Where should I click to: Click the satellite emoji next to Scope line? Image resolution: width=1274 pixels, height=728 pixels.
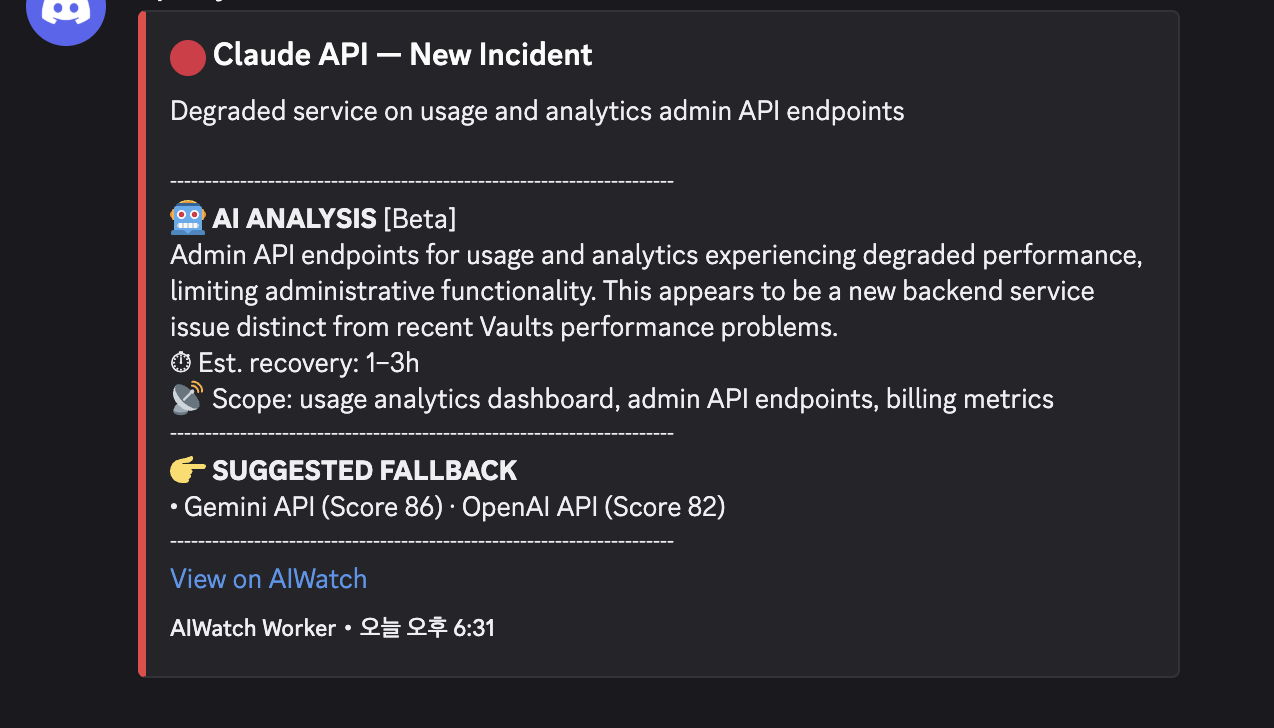coord(184,397)
